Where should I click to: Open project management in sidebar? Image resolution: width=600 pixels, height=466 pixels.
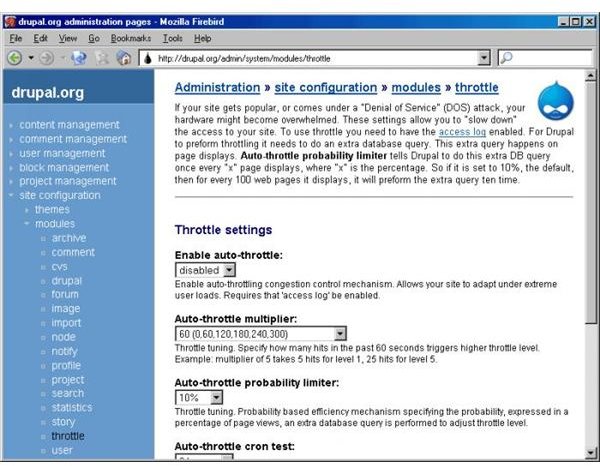coord(68,181)
